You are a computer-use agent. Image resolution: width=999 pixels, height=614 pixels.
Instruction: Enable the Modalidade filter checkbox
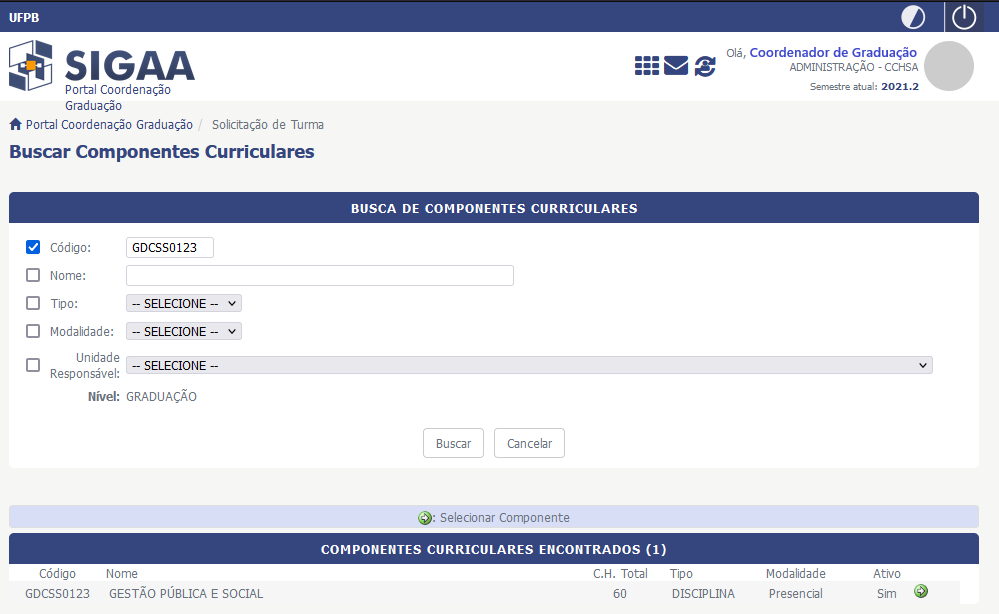tap(33, 331)
